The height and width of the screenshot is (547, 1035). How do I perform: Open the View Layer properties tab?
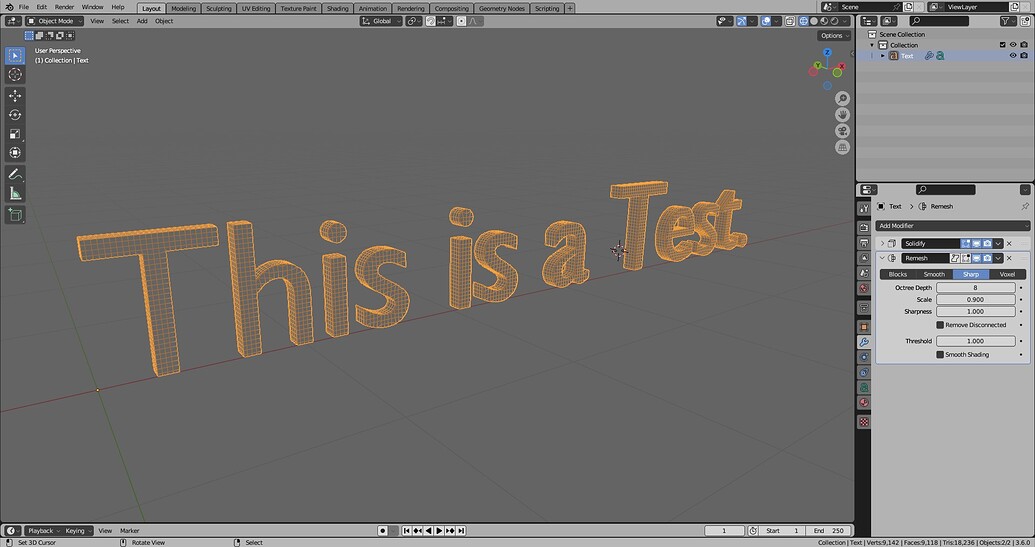coord(864,258)
